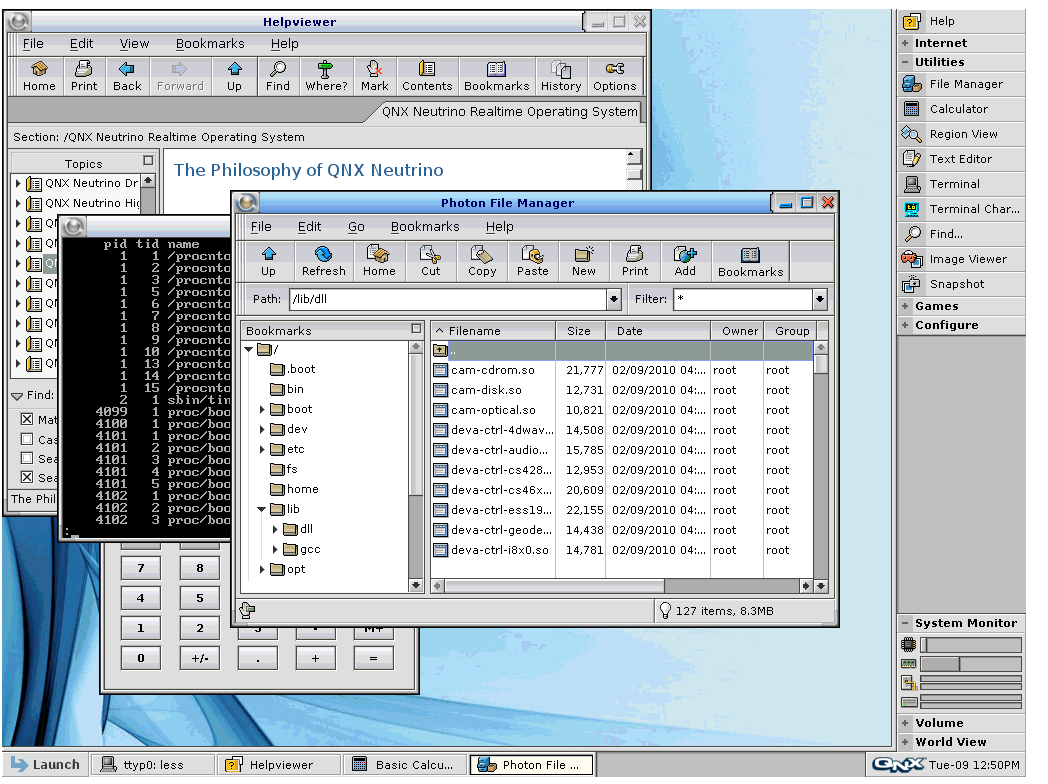Open the Filter dropdown in File Manager
This screenshot has height=784, width=1048.
point(819,299)
